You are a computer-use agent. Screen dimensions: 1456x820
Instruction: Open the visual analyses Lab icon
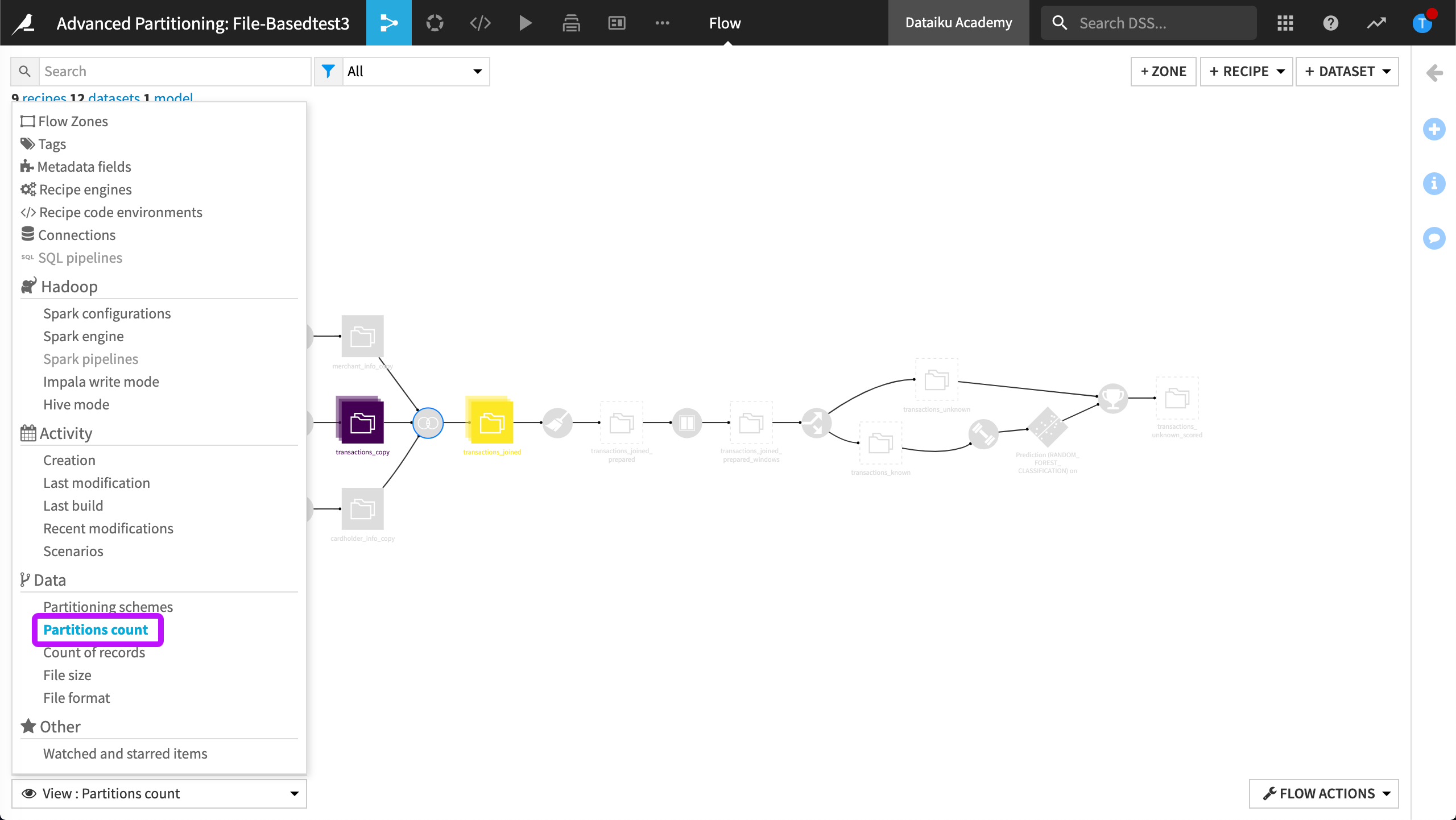434,23
